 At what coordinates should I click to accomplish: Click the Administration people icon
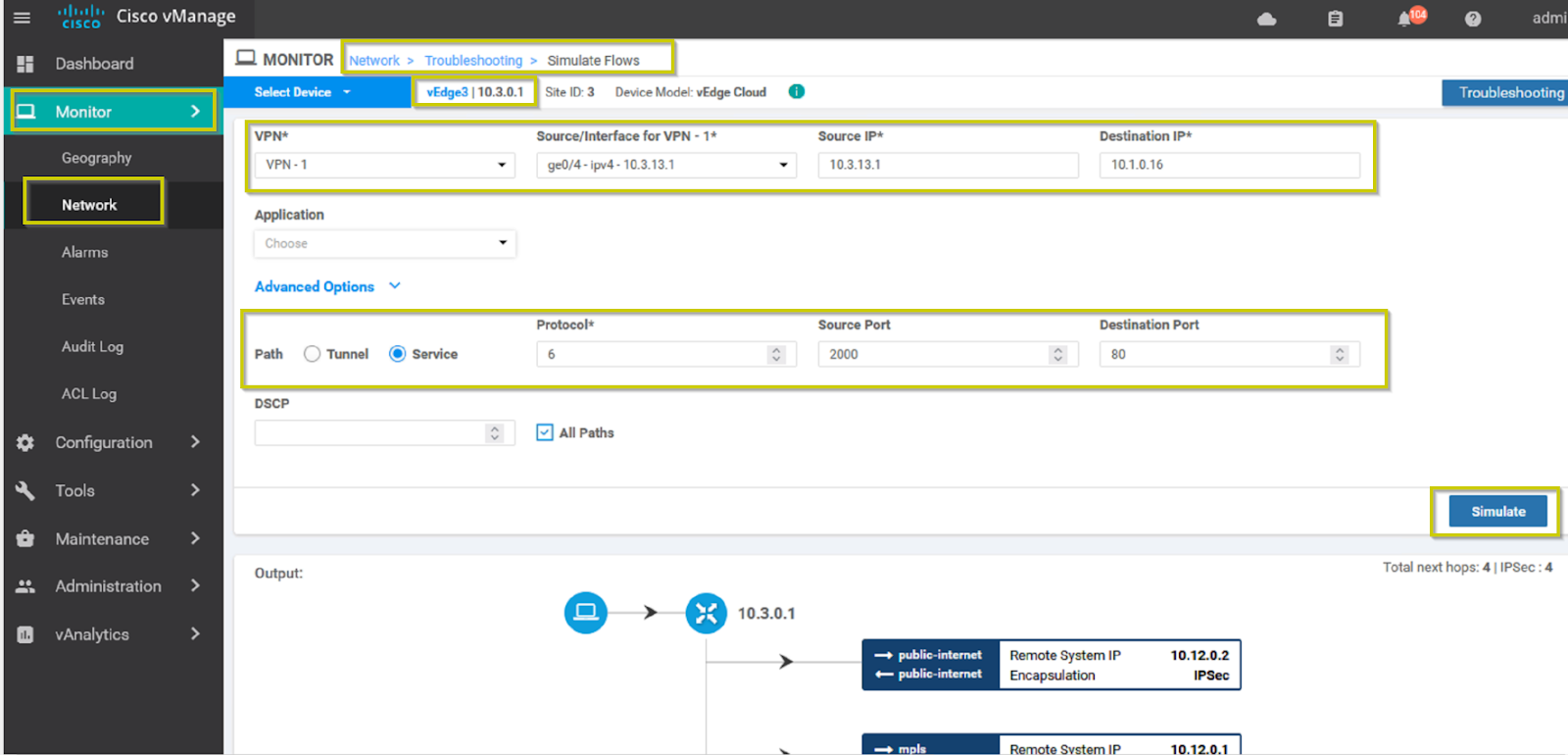pyautogui.click(x=25, y=586)
